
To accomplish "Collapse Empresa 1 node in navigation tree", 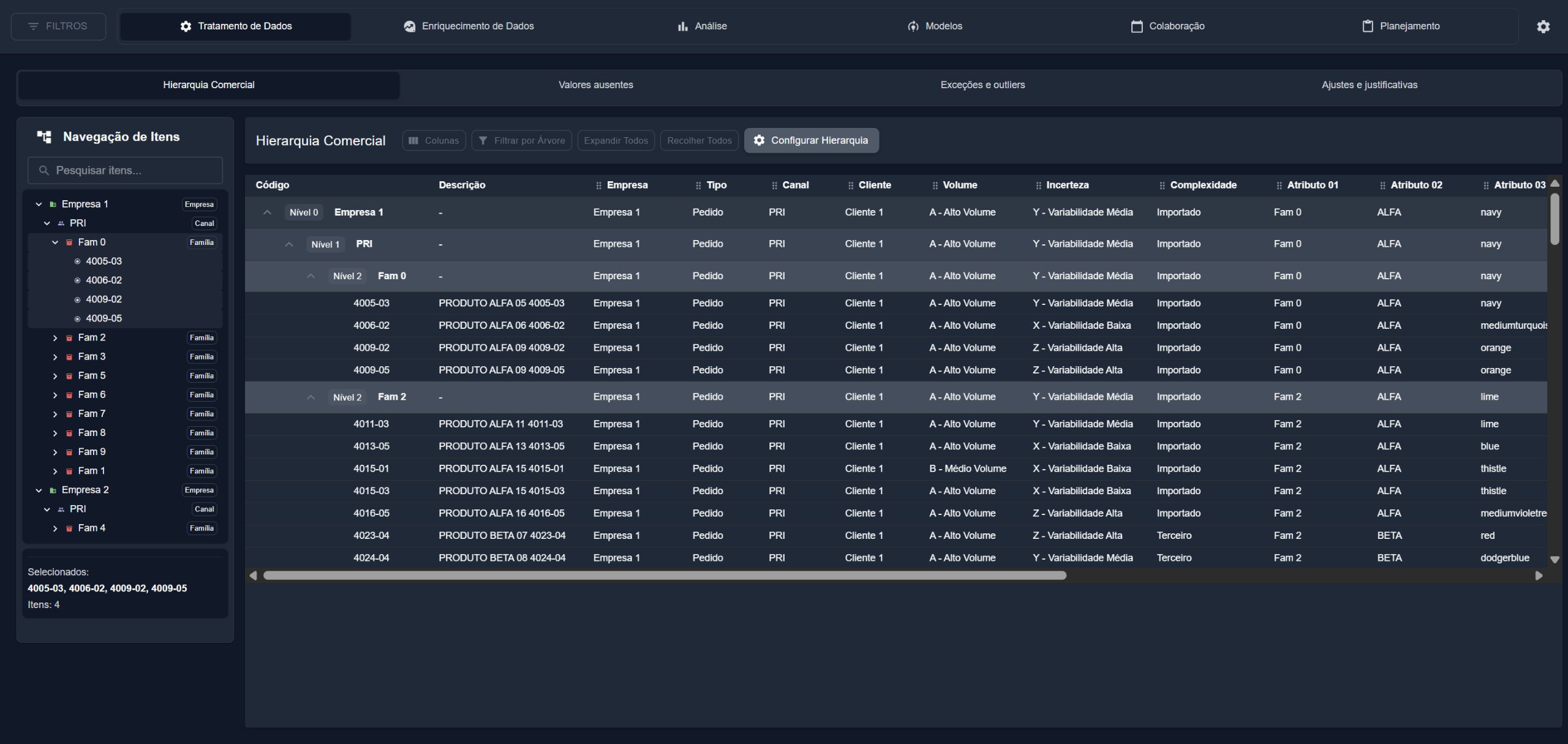I will click(x=39, y=205).
